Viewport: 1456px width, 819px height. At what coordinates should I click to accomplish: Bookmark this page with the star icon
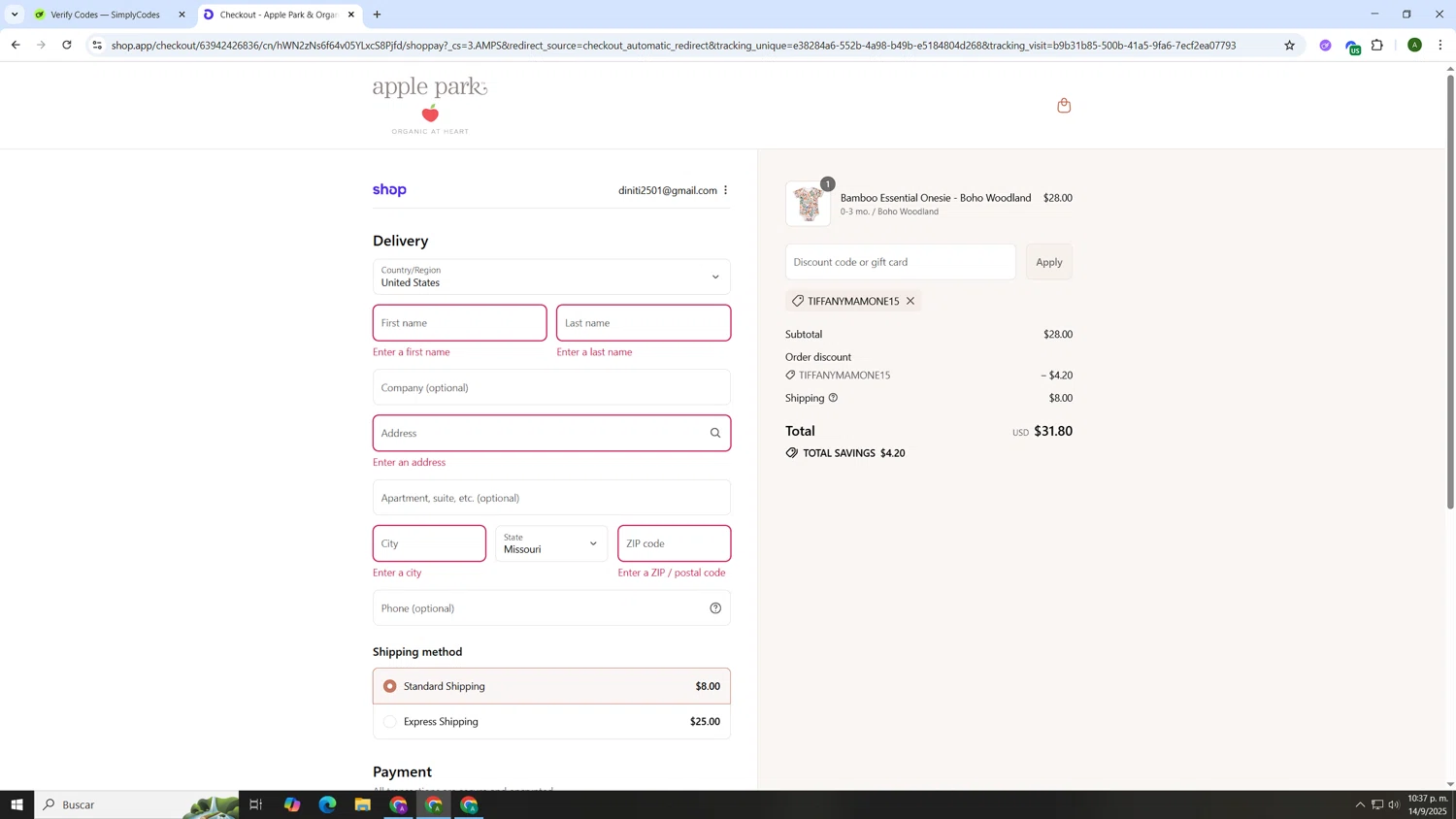click(1289, 45)
